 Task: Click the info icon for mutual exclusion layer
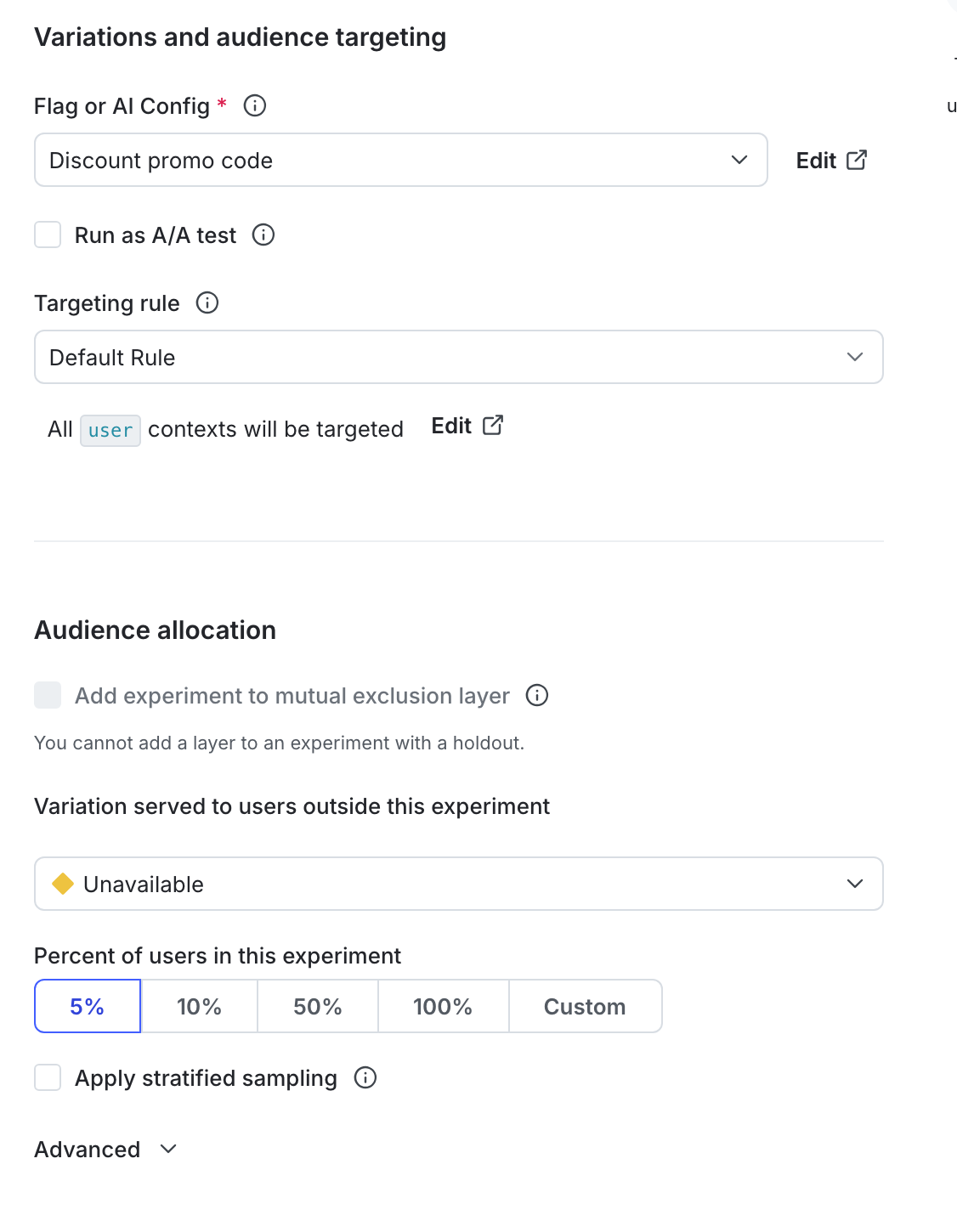(x=536, y=695)
